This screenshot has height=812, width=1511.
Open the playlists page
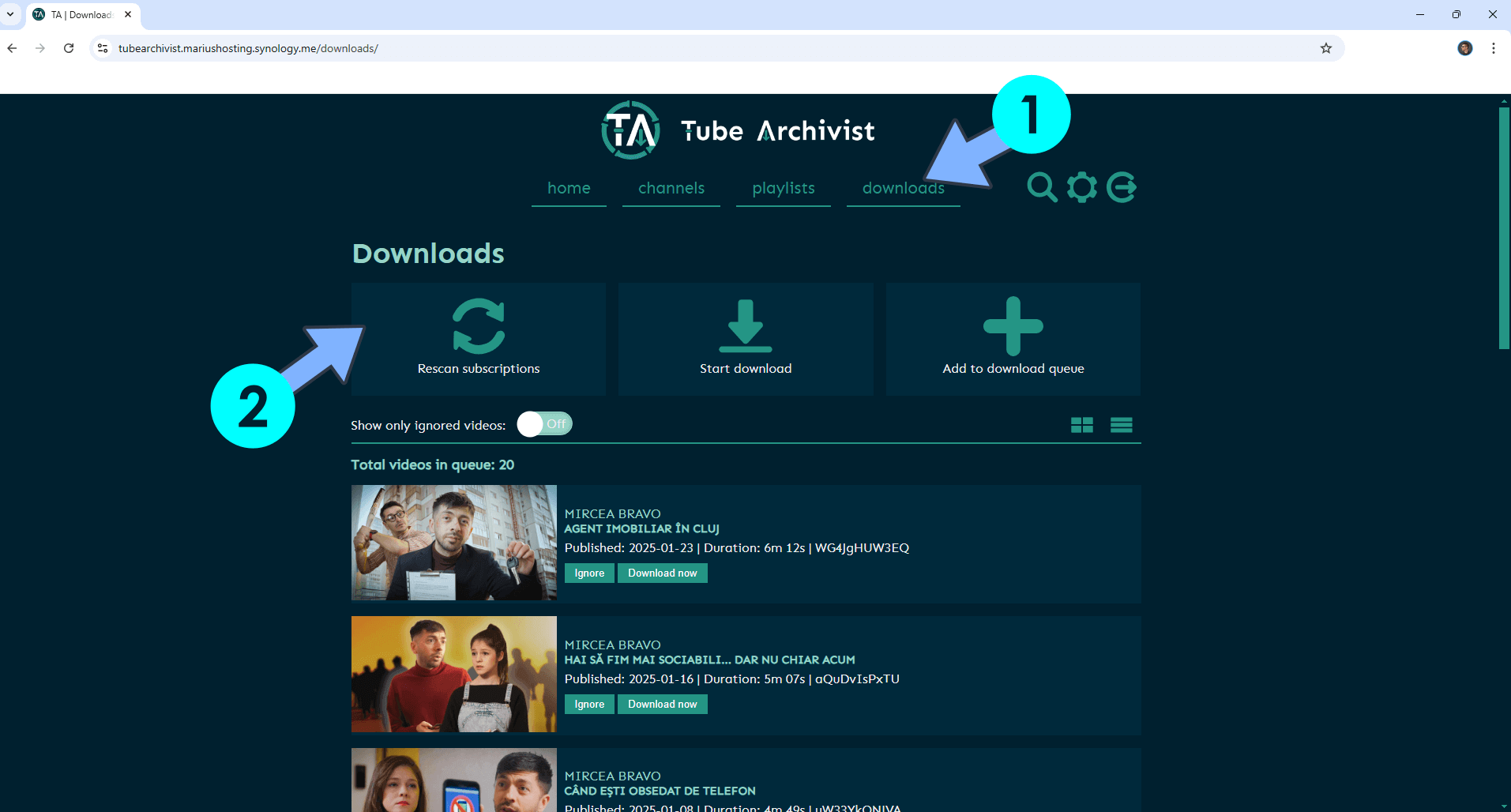pyautogui.click(x=784, y=188)
